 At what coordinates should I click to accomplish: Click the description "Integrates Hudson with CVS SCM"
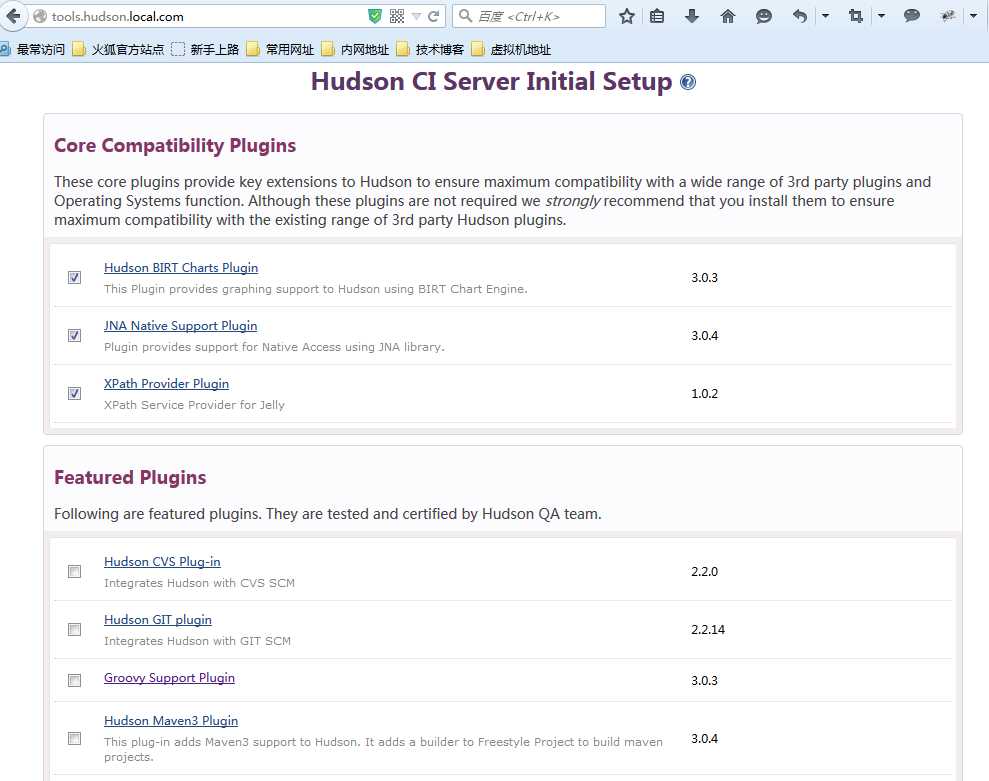[x=199, y=583]
